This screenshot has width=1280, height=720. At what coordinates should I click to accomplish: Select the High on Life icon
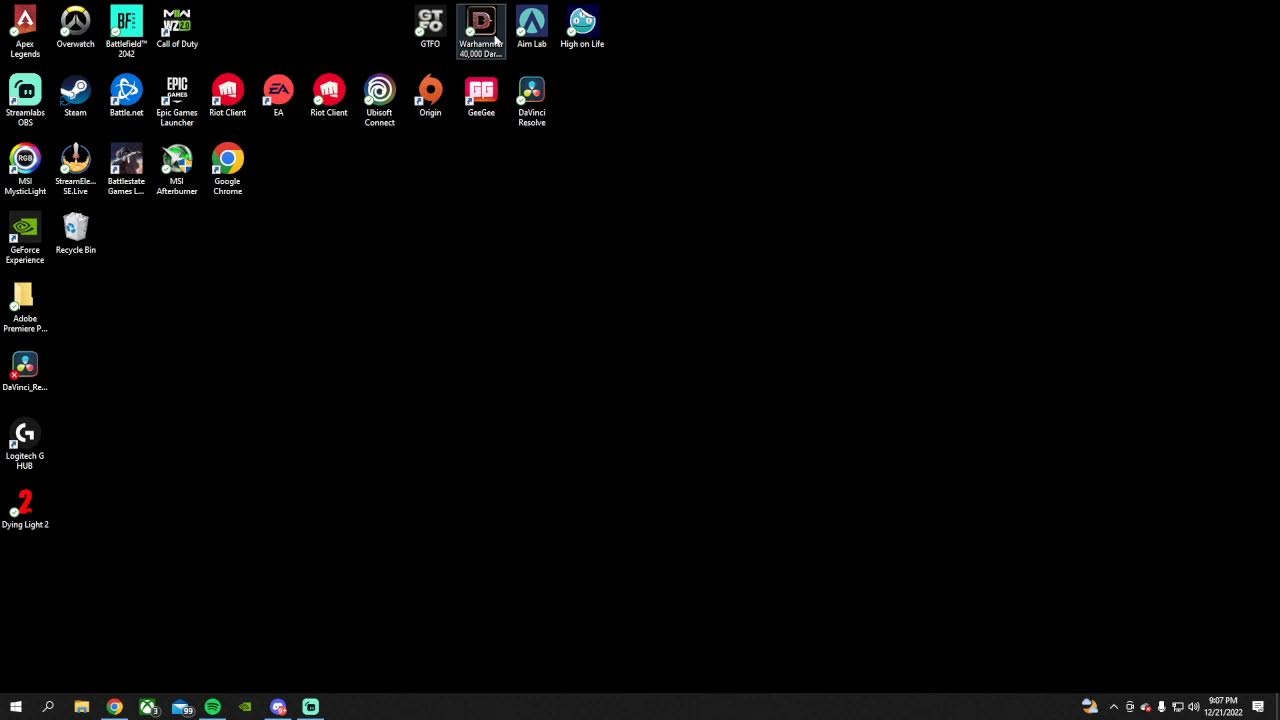[582, 28]
